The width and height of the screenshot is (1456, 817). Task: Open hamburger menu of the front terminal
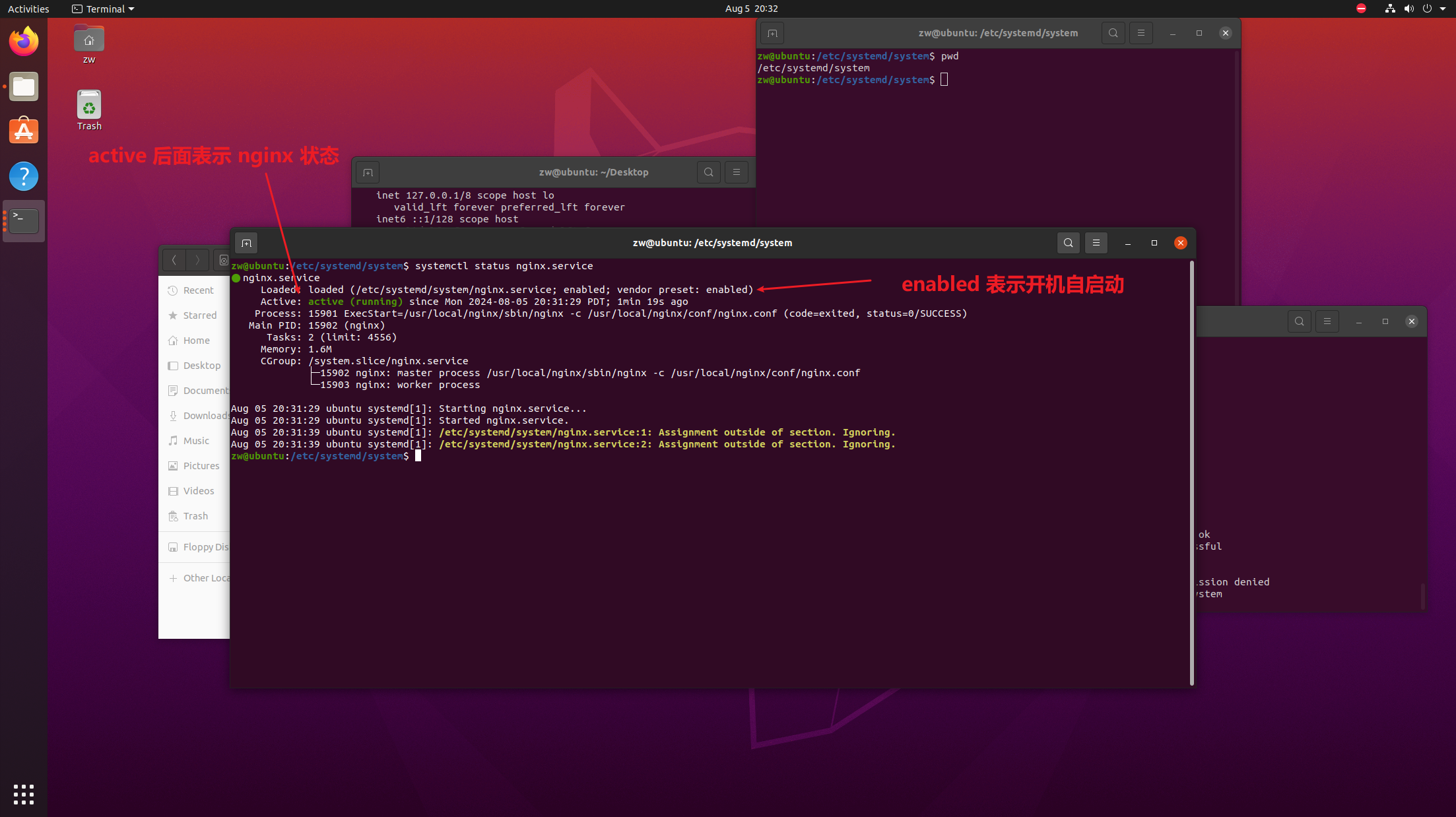[1096, 244]
